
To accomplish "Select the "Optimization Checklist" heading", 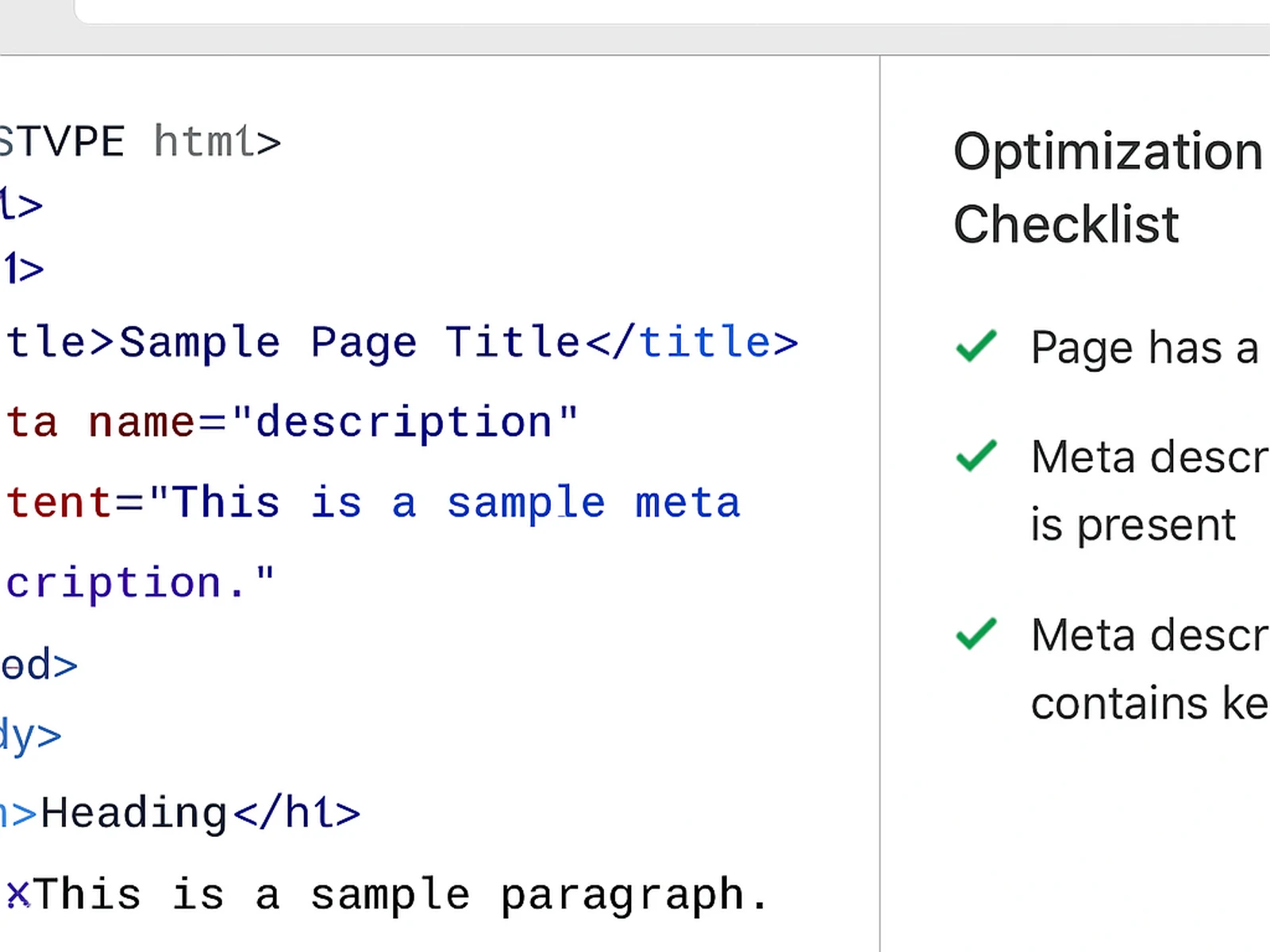I will pos(1107,187).
